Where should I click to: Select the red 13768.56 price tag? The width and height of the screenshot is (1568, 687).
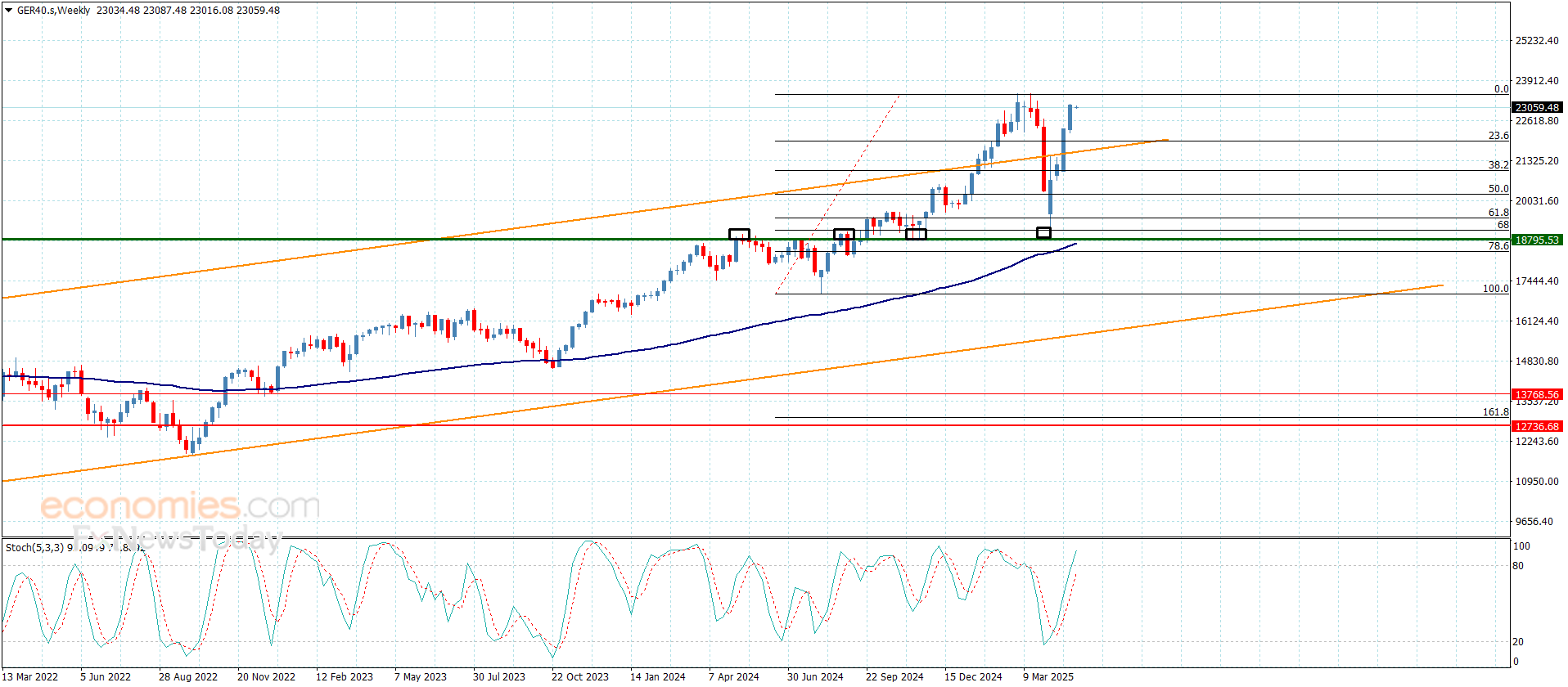[1536, 394]
